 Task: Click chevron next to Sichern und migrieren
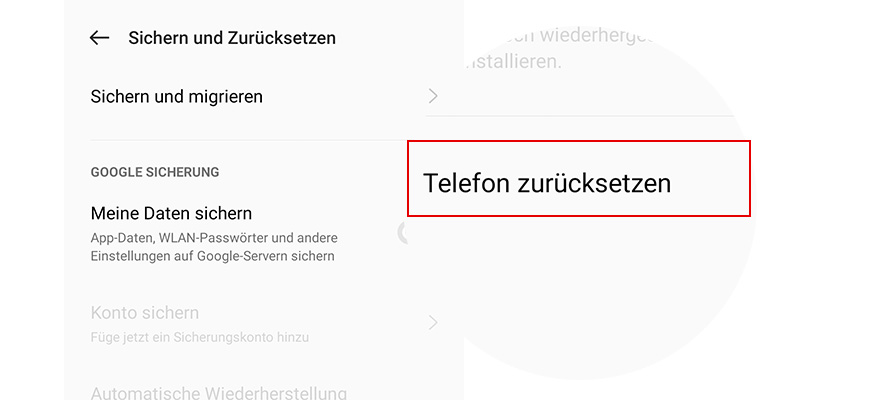(433, 96)
